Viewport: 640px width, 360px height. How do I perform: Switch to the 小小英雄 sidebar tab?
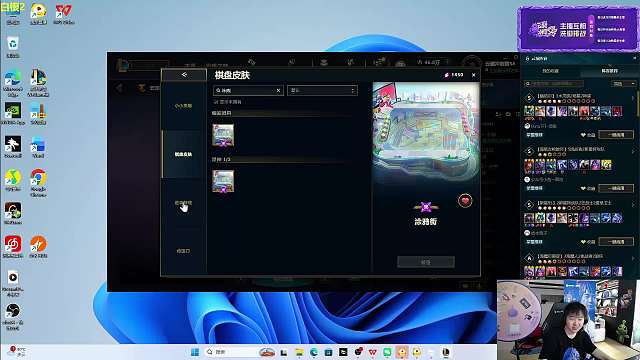(x=183, y=106)
